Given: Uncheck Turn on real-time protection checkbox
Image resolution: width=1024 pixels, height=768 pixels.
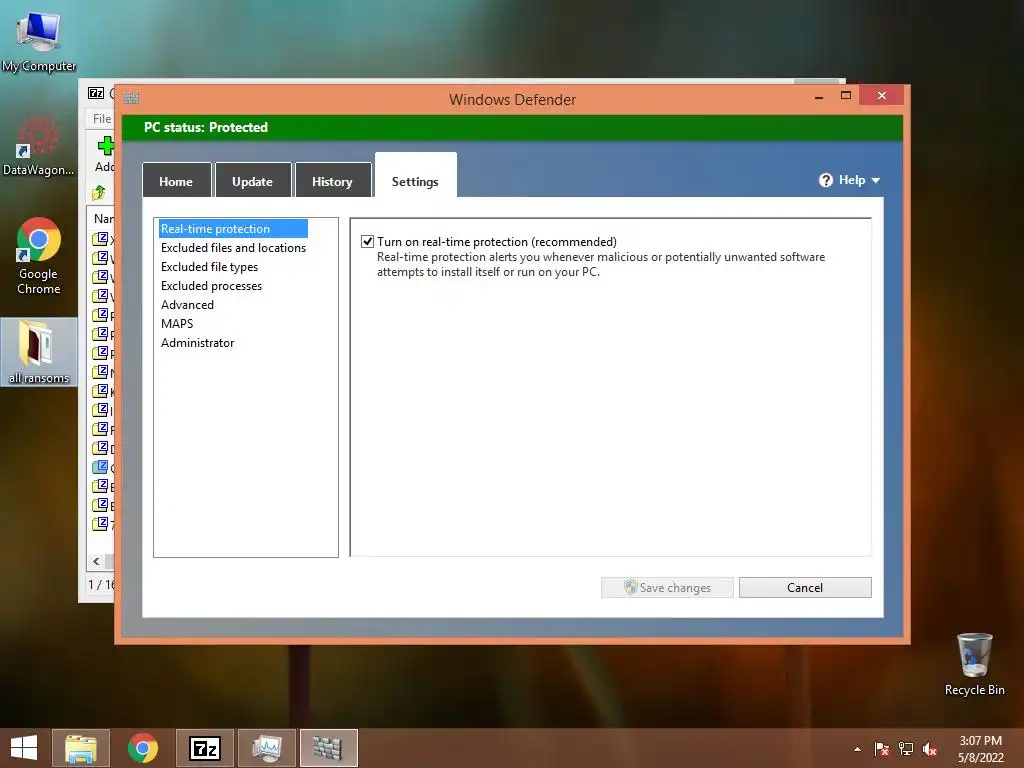Looking at the screenshot, I should coord(368,242).
